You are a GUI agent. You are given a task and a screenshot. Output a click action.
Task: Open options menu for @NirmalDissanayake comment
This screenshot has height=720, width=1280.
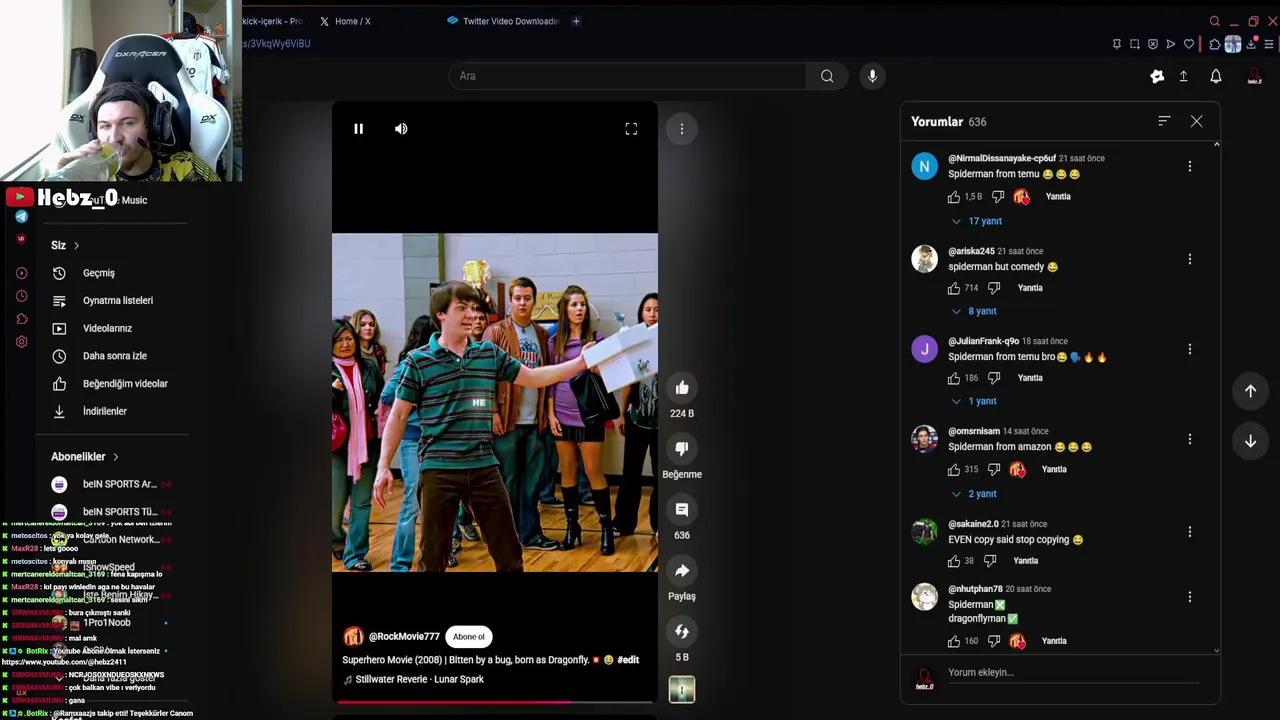tap(1190, 167)
